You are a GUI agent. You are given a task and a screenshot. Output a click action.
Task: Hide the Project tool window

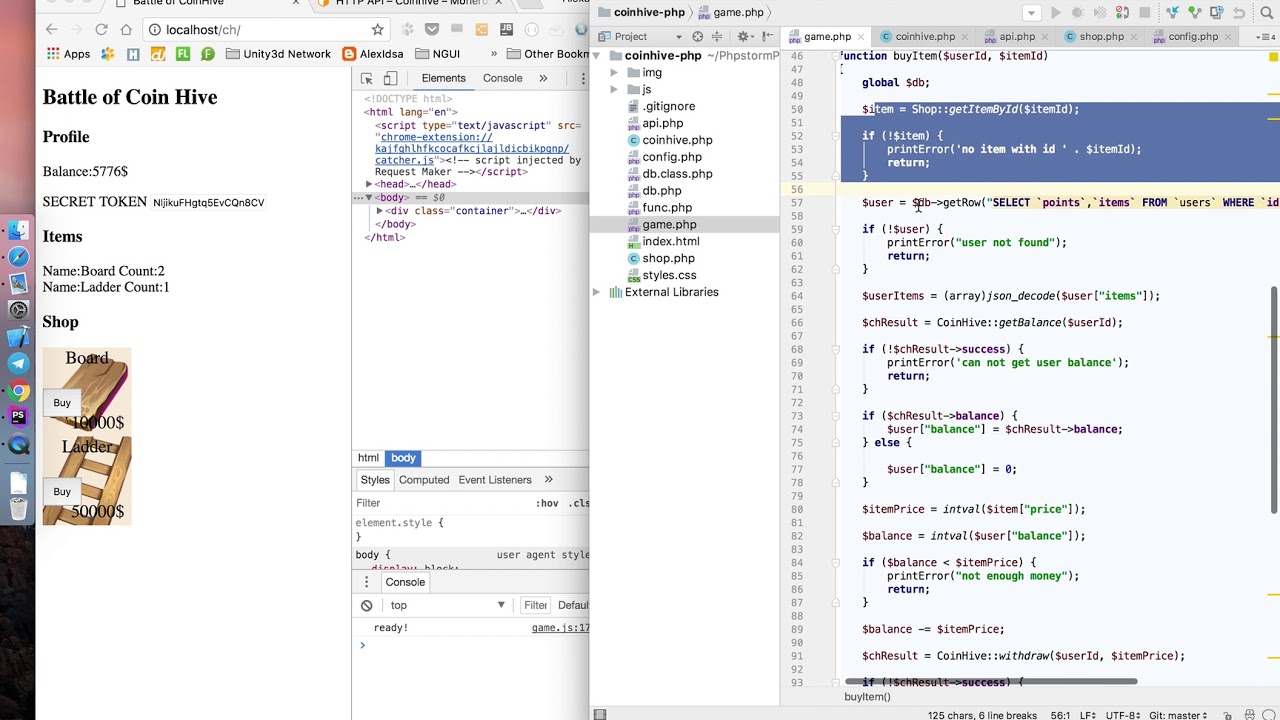coord(769,37)
